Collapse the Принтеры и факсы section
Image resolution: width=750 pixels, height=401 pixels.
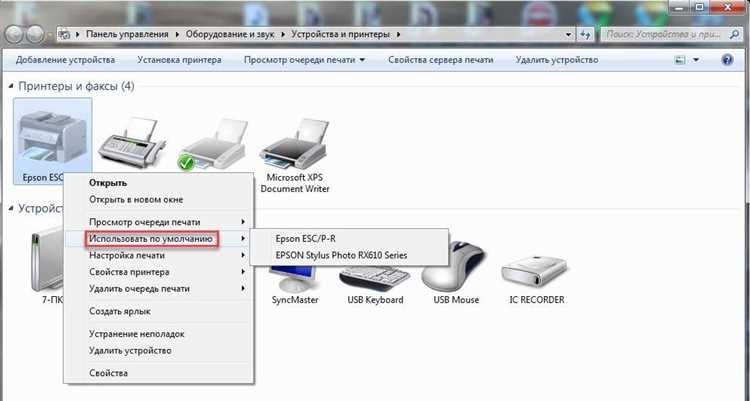(11, 86)
